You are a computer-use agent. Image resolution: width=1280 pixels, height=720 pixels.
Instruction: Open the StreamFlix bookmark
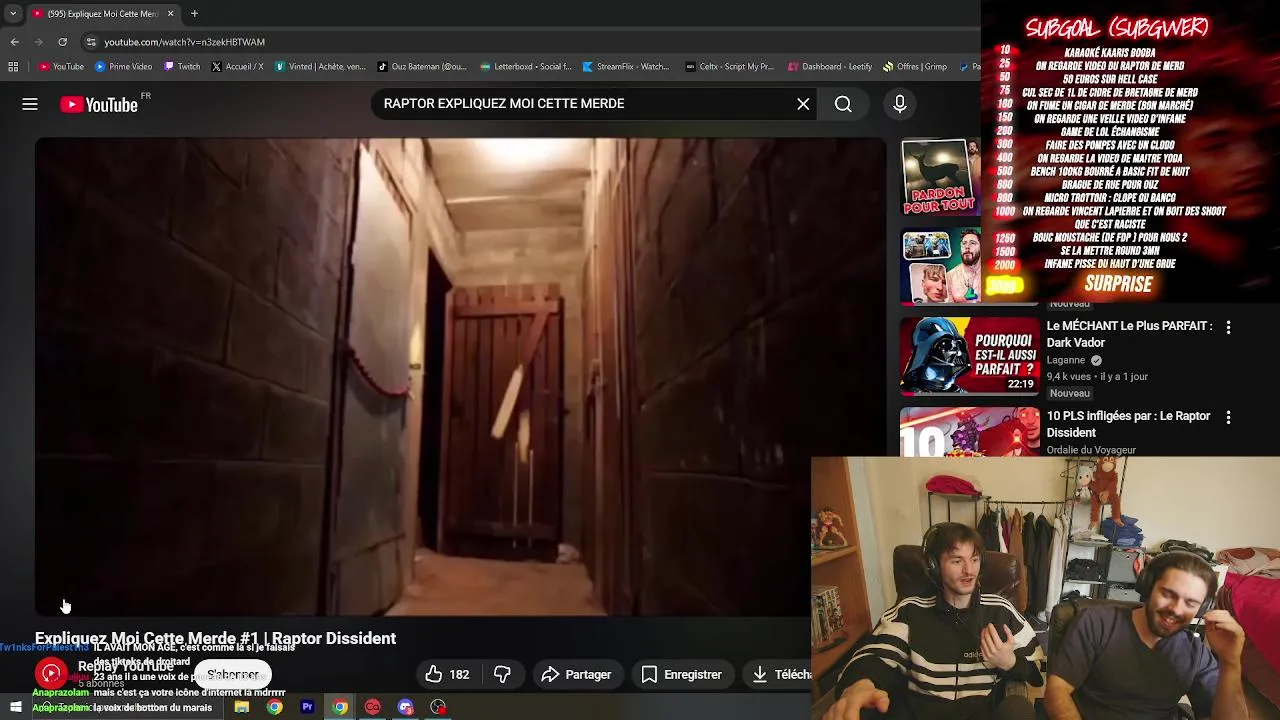click(x=626, y=67)
